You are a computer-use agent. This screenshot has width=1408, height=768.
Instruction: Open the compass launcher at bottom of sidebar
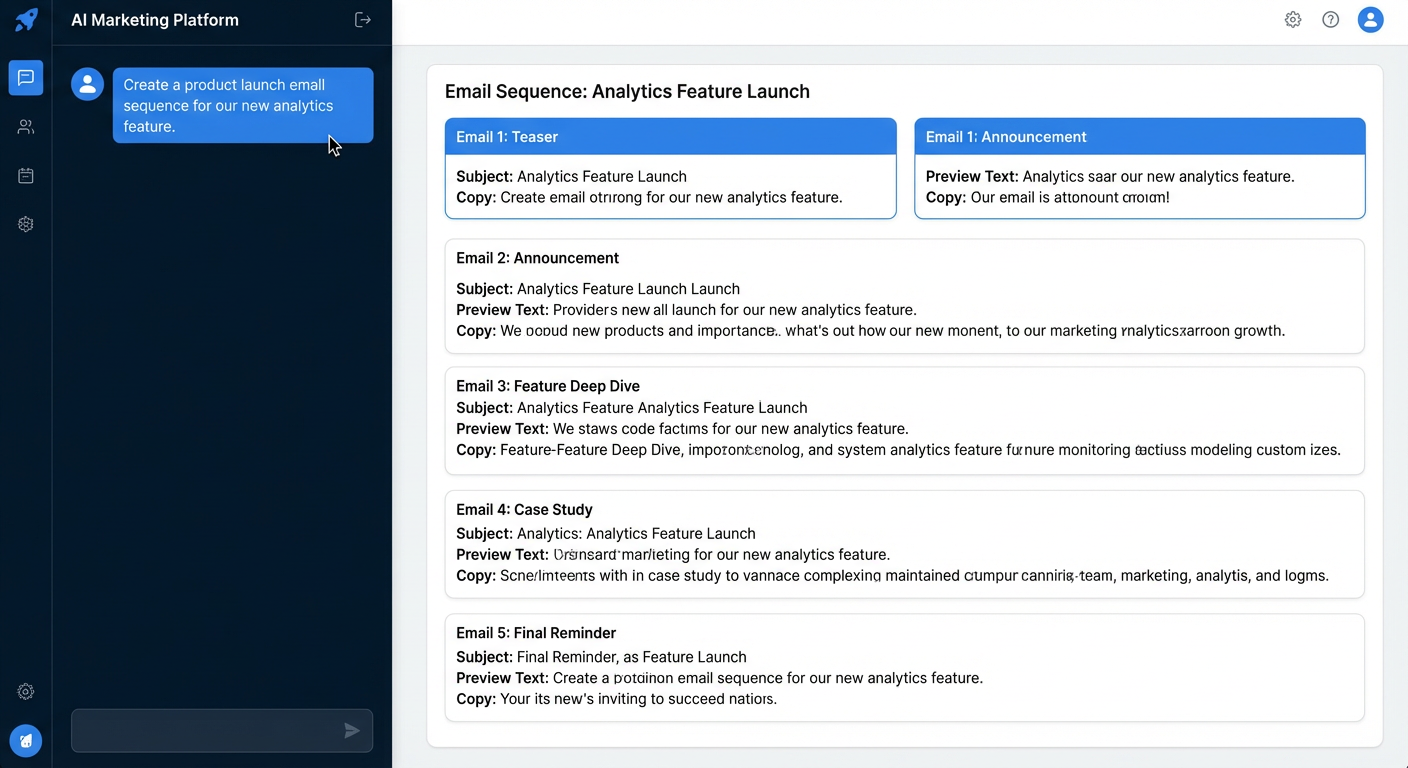(x=25, y=741)
